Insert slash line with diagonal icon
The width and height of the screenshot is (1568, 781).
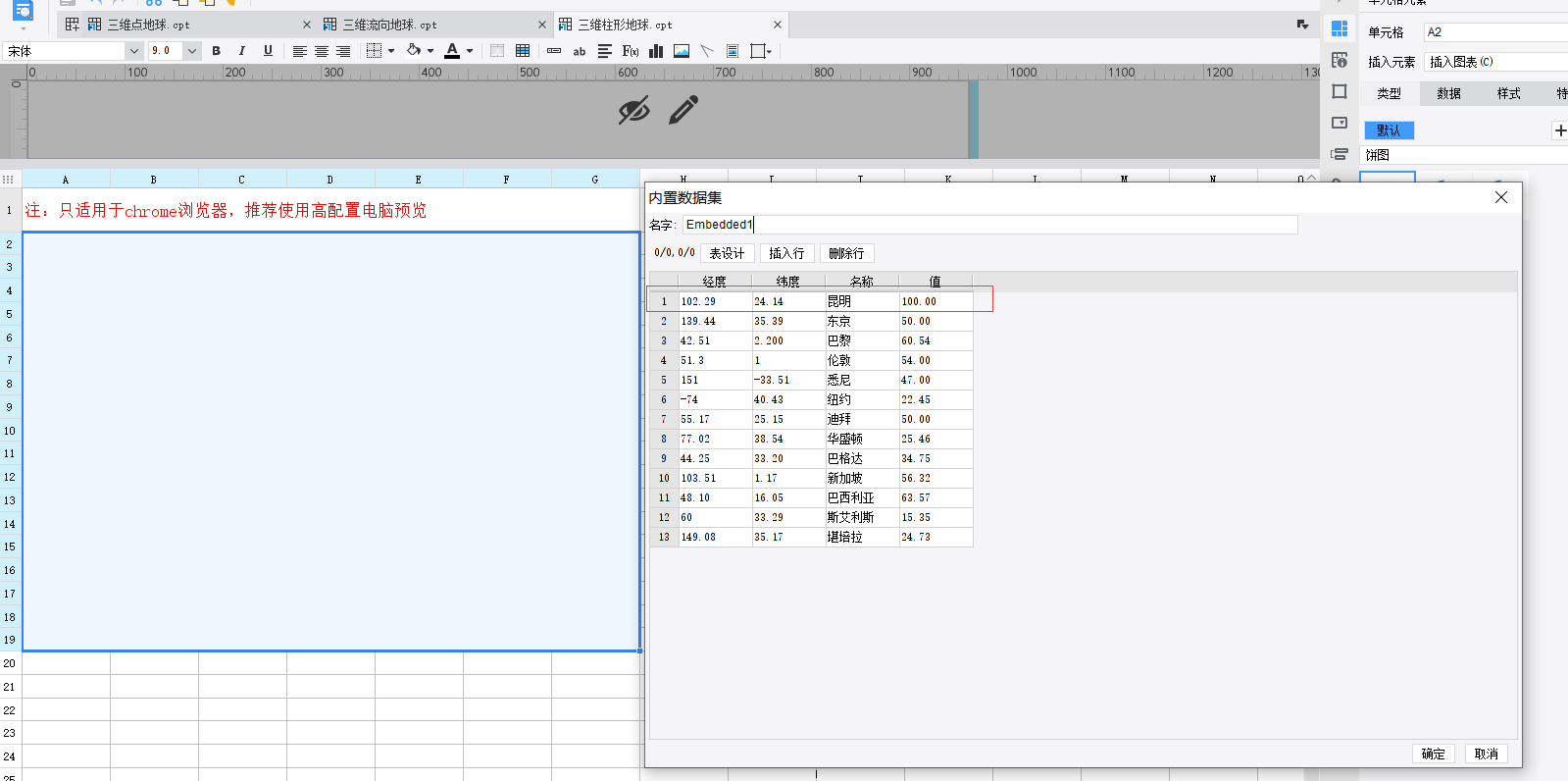(707, 51)
